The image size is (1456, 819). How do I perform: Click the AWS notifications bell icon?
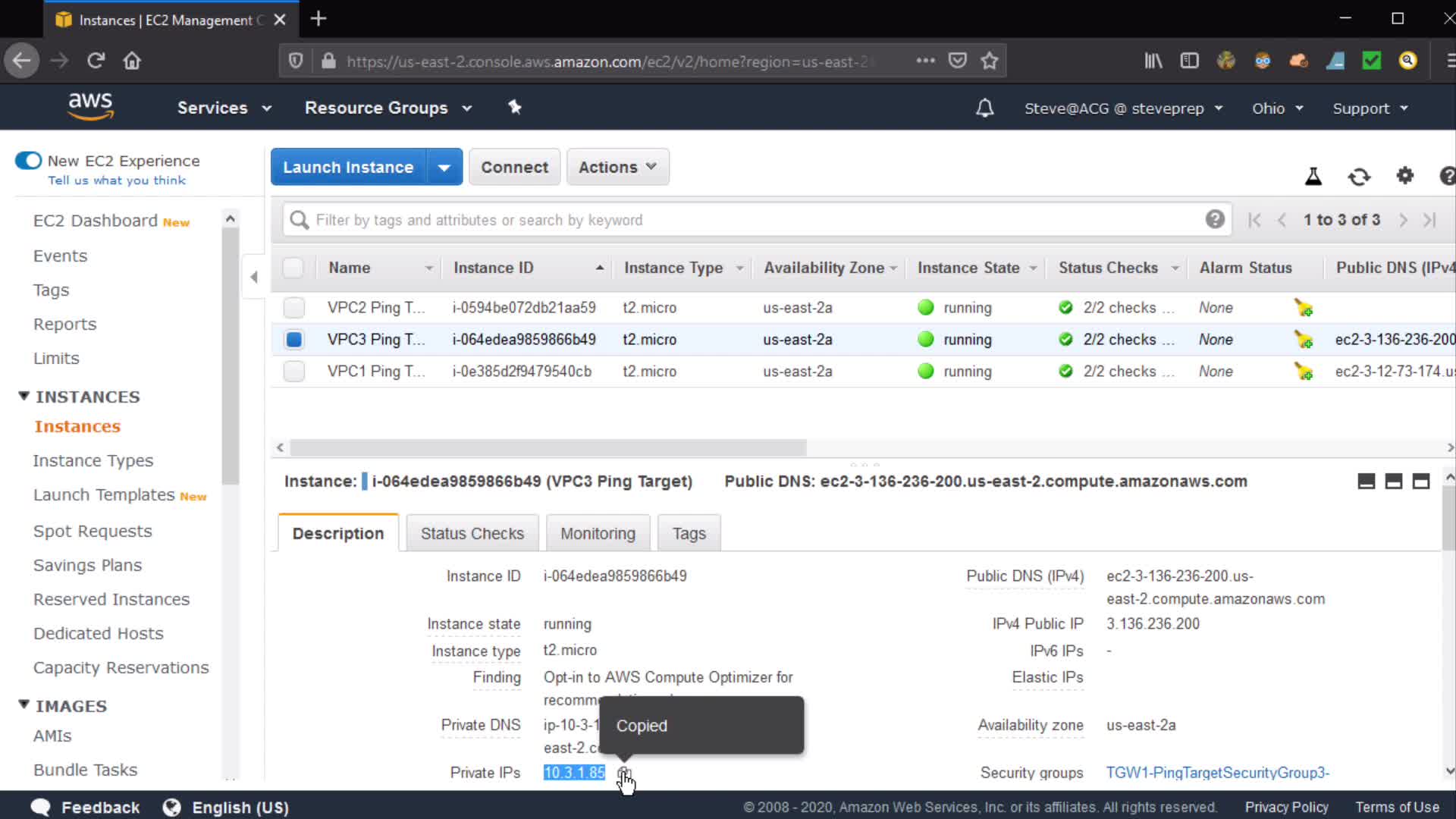pyautogui.click(x=984, y=108)
